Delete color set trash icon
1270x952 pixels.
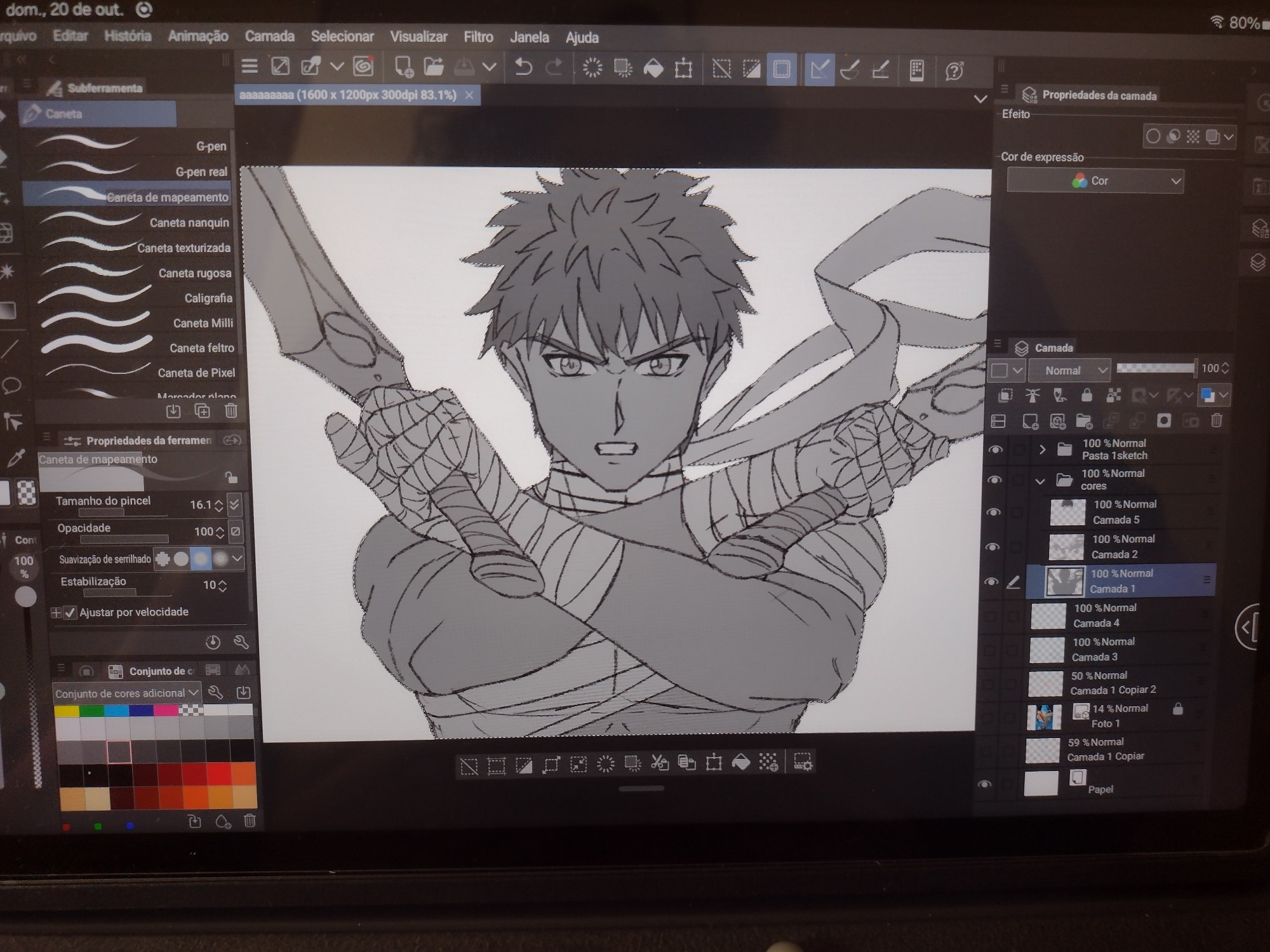click(250, 821)
